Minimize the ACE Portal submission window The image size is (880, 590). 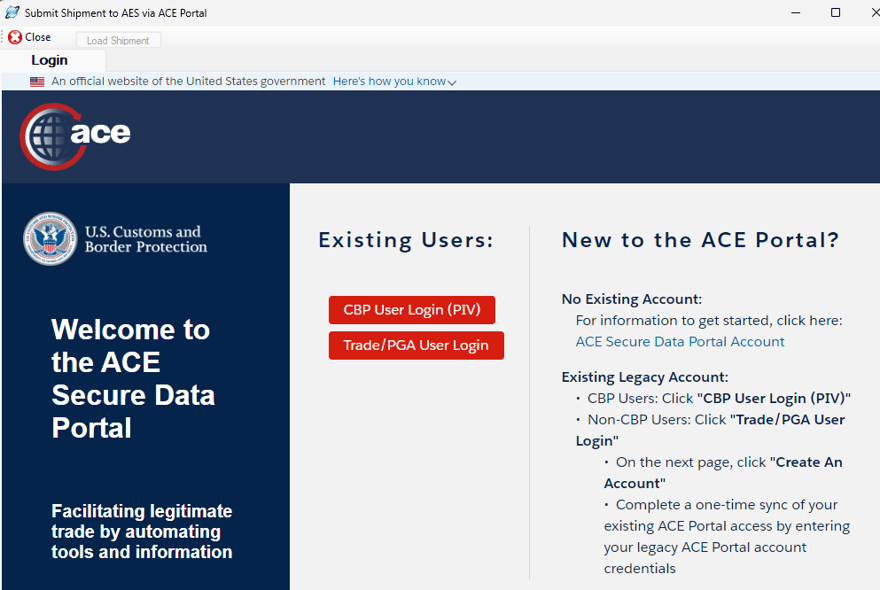(x=793, y=13)
